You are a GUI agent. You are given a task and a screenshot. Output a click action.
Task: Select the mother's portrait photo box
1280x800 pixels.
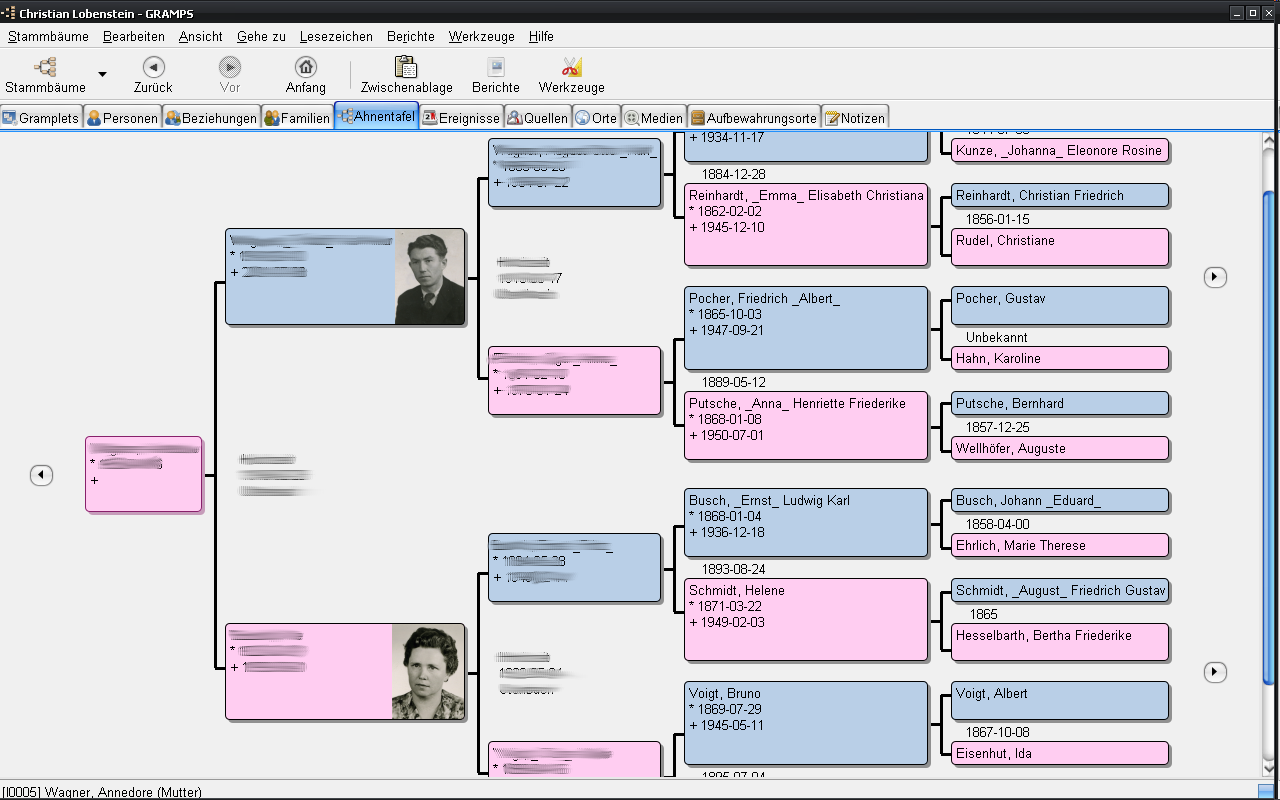345,671
